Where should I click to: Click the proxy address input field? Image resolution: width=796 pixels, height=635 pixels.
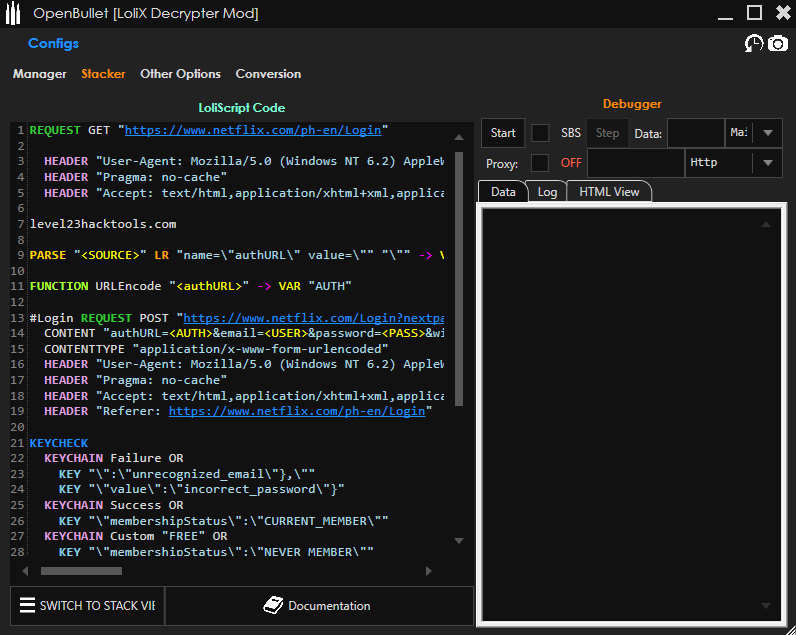click(x=636, y=163)
